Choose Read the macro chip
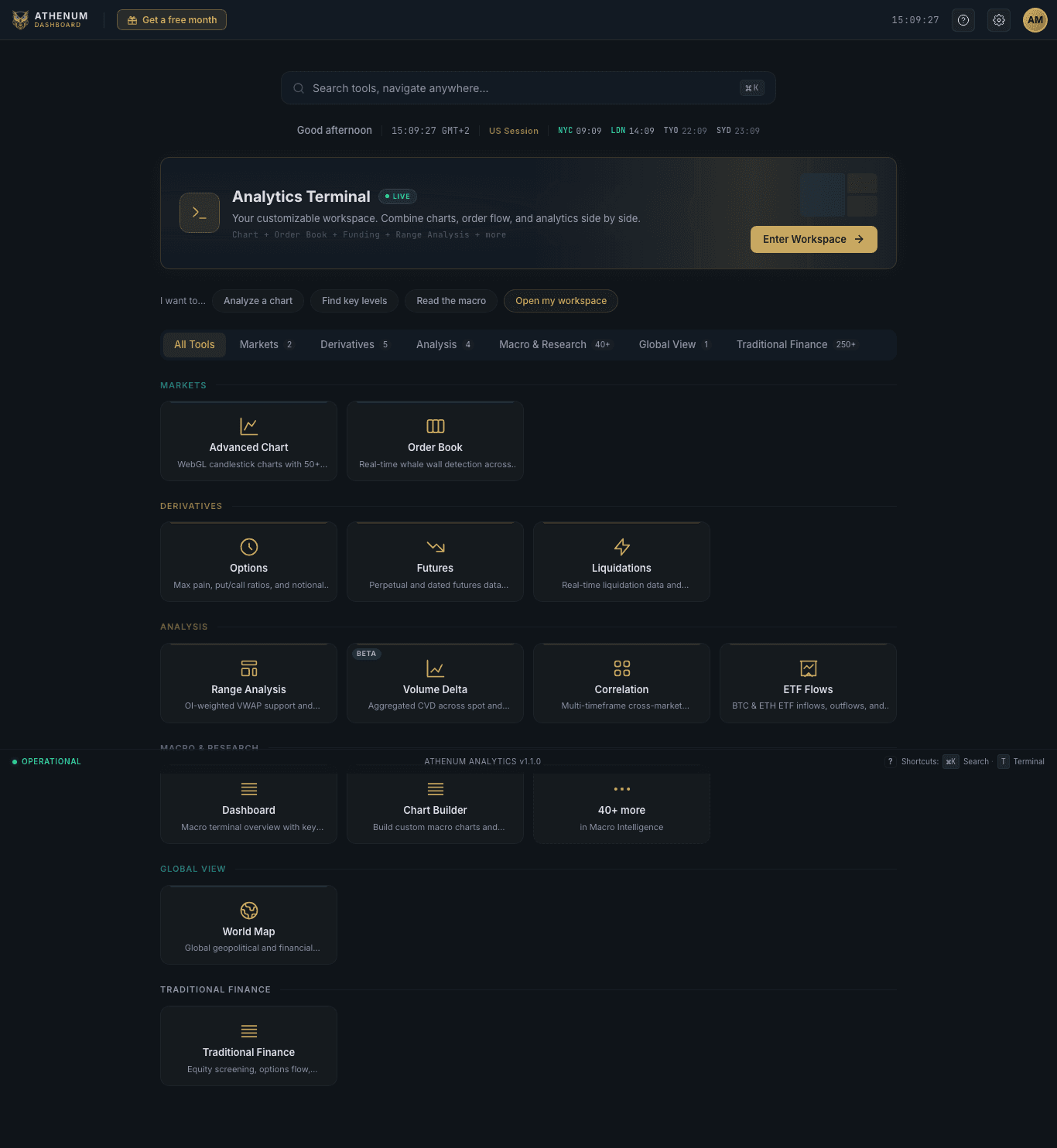The height and width of the screenshot is (1148, 1057). click(x=451, y=301)
